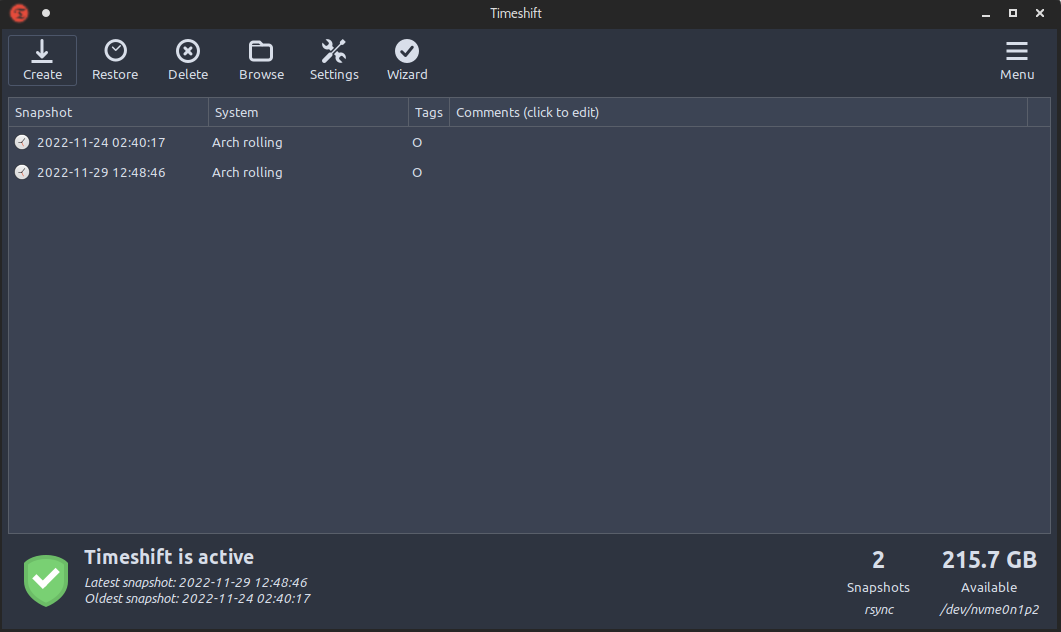Click the O tag of the 2022-11-29 snapshot

tap(417, 173)
